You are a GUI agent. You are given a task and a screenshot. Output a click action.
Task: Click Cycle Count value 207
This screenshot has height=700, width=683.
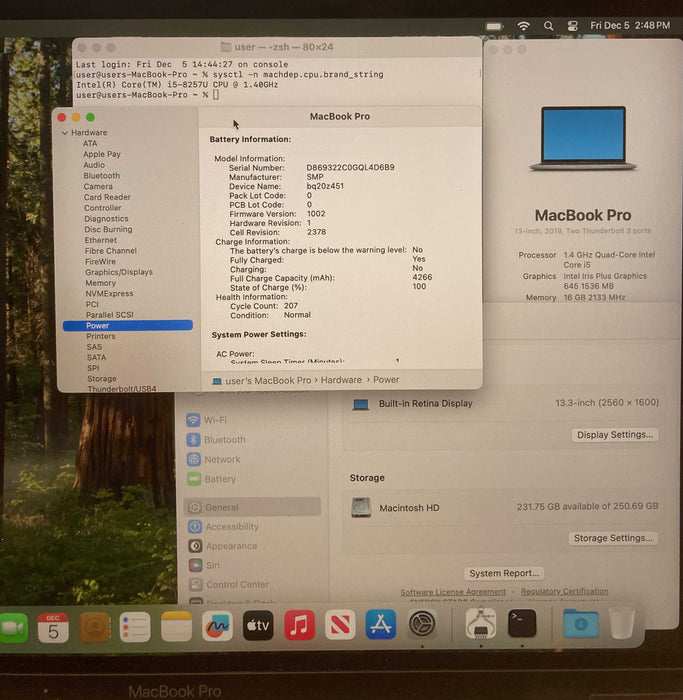(291, 306)
